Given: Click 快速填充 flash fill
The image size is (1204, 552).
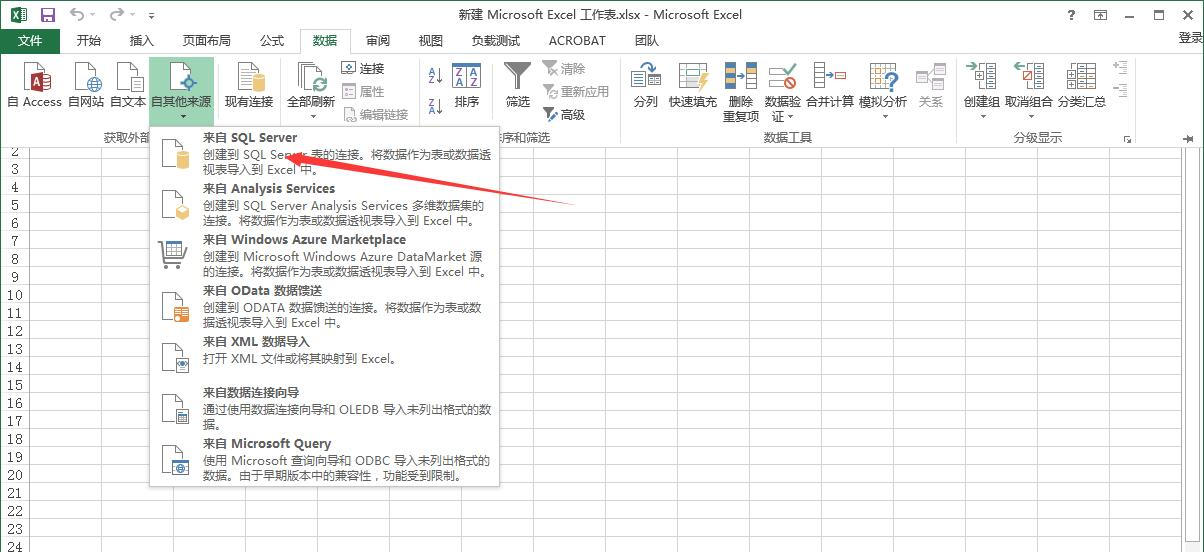Looking at the screenshot, I should click(x=693, y=86).
